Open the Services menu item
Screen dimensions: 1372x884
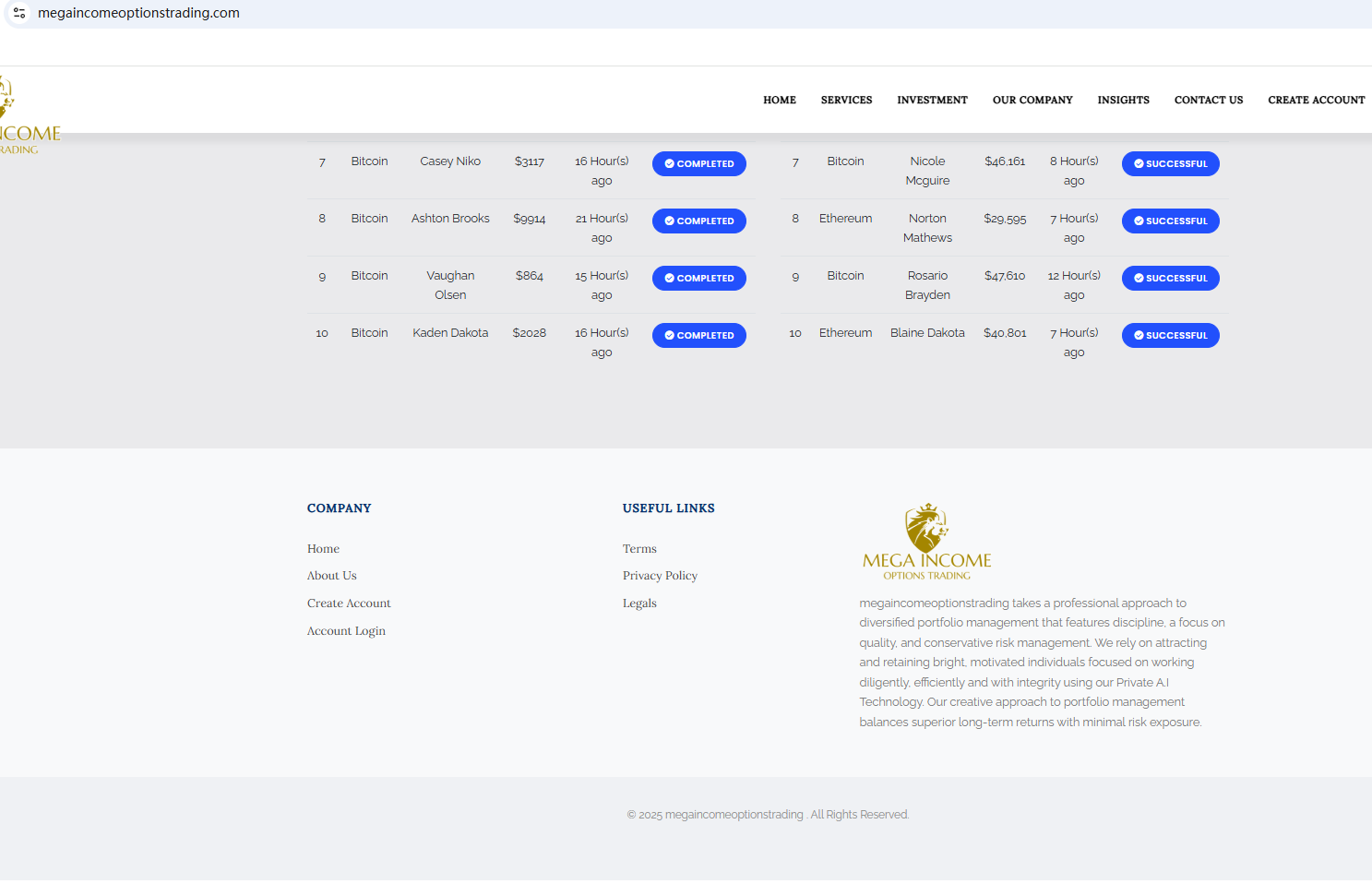[846, 101]
